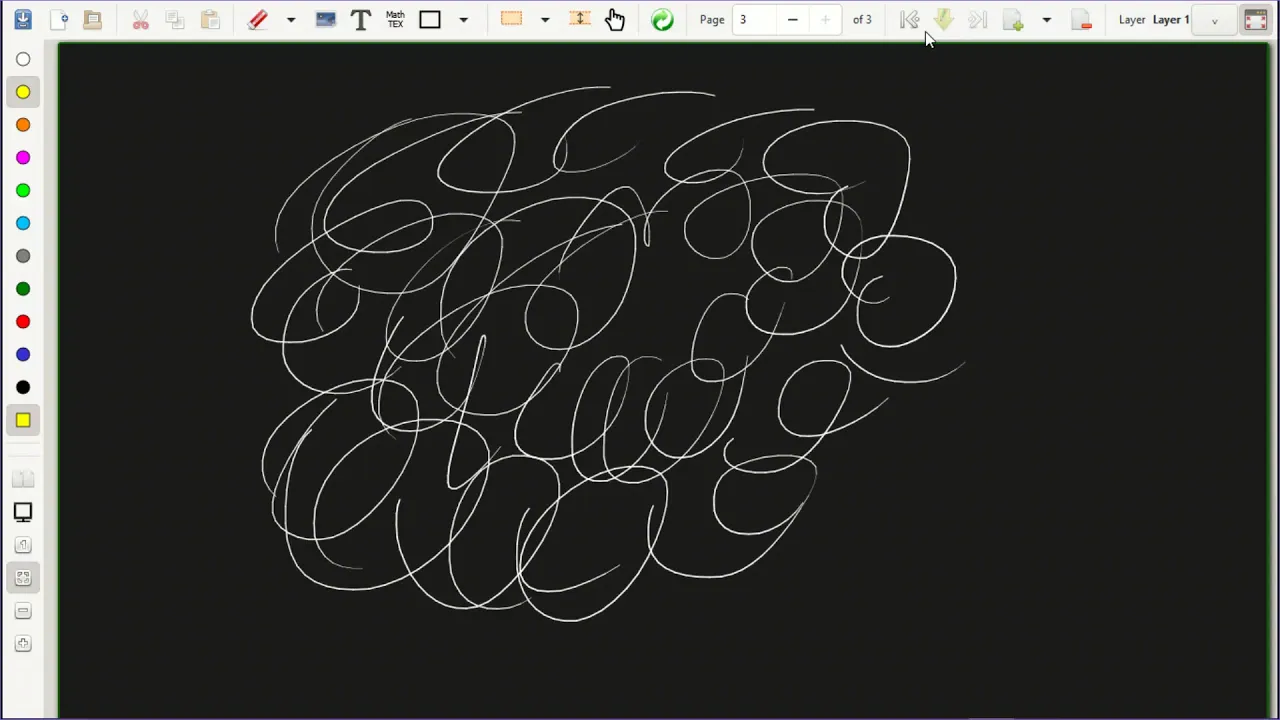Click the Paste clipboard icon
This screenshot has width=1280, height=720.
210,19
